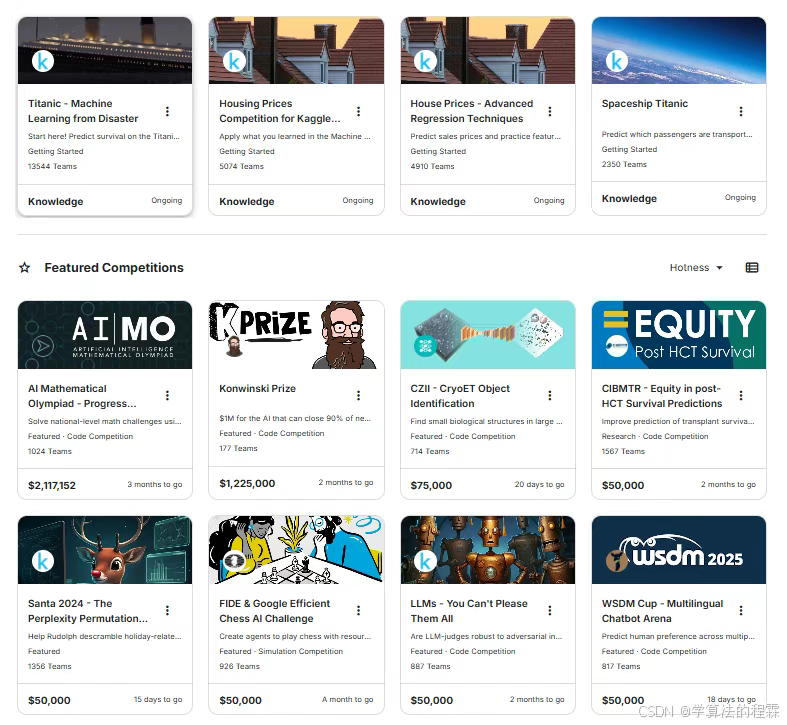Image resolution: width=787 pixels, height=725 pixels.
Task: Click the Equity Post HCT Survival banner
Action: (679, 335)
